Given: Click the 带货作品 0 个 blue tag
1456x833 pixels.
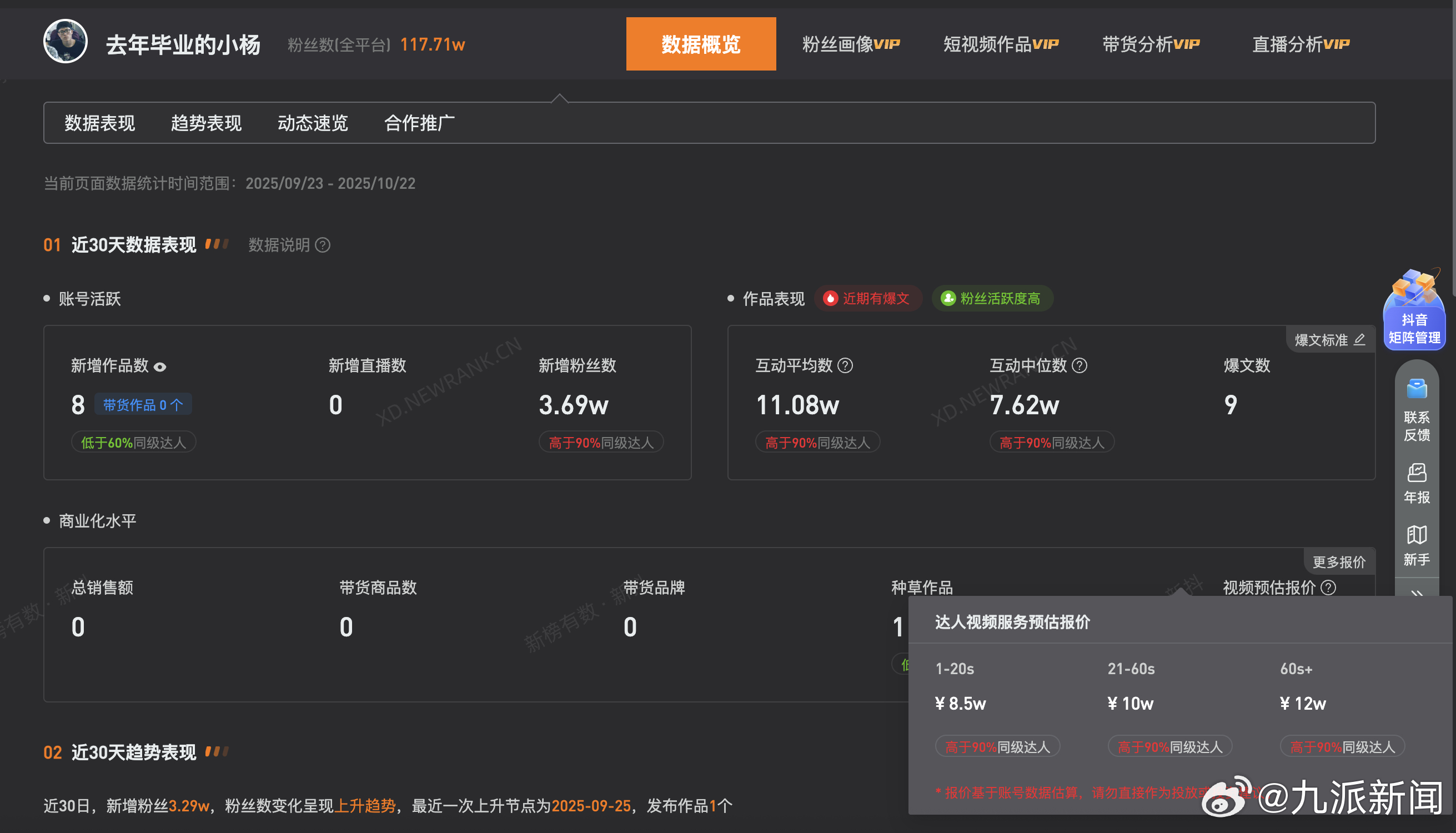Looking at the screenshot, I should point(143,405).
